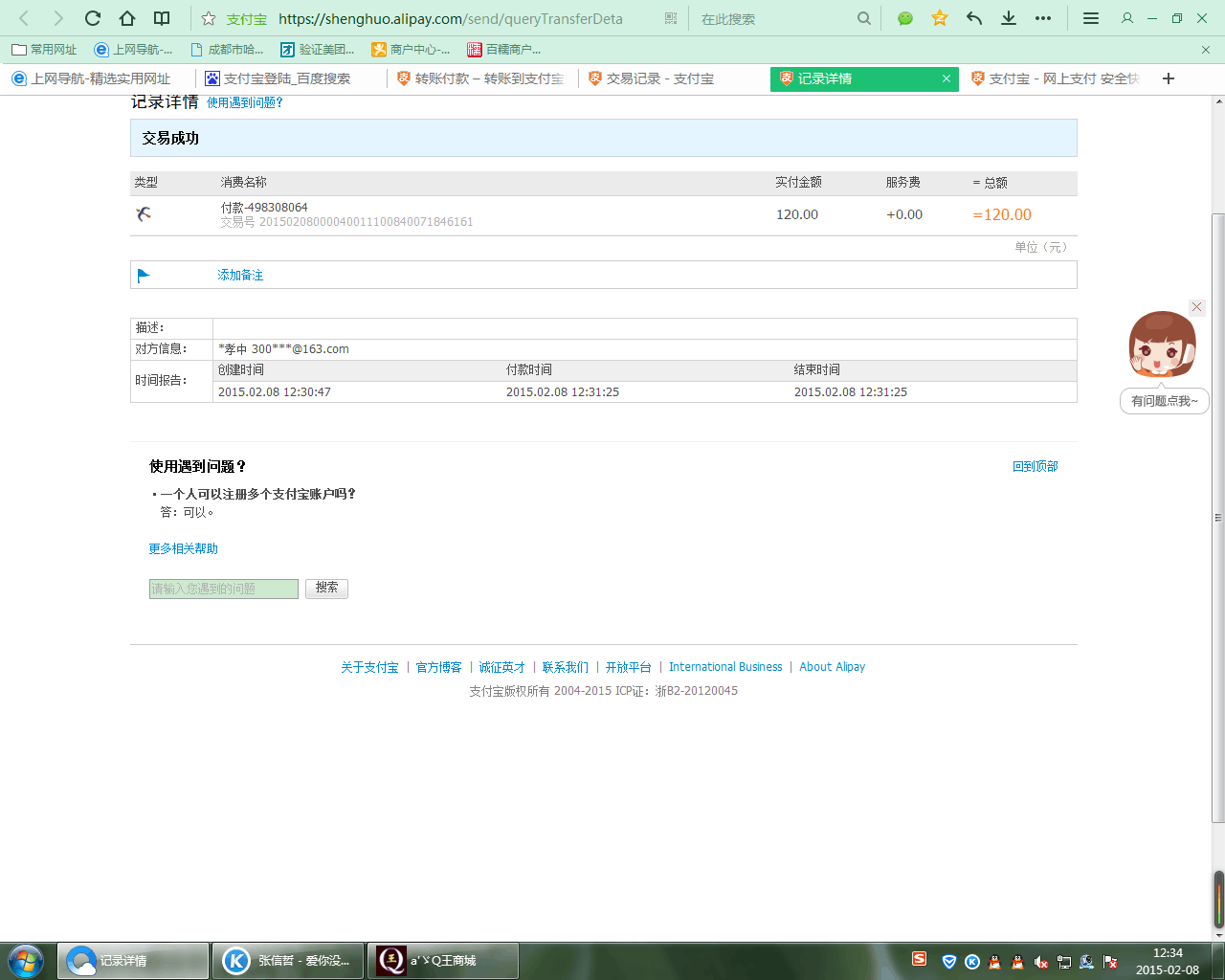The image size is (1225, 980).
Task: Open 更多相关帮助 link
Action: click(184, 548)
